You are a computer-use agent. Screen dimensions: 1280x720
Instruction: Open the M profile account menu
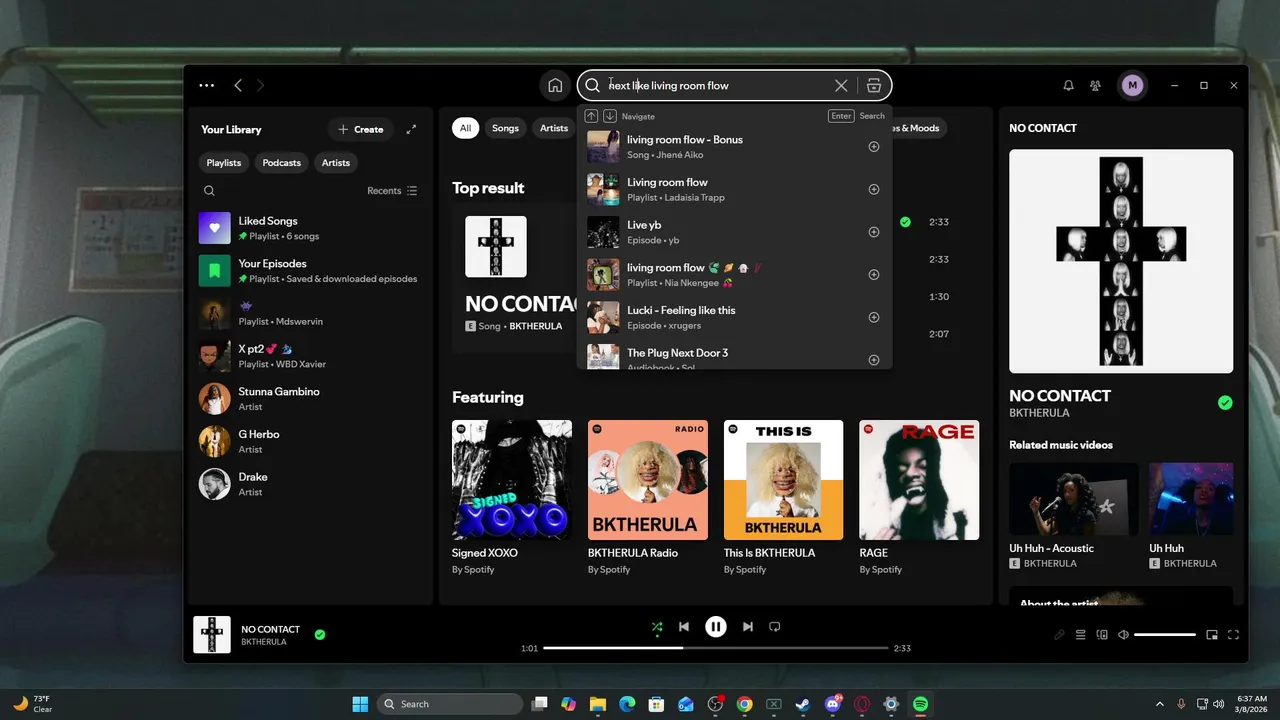pos(1132,86)
